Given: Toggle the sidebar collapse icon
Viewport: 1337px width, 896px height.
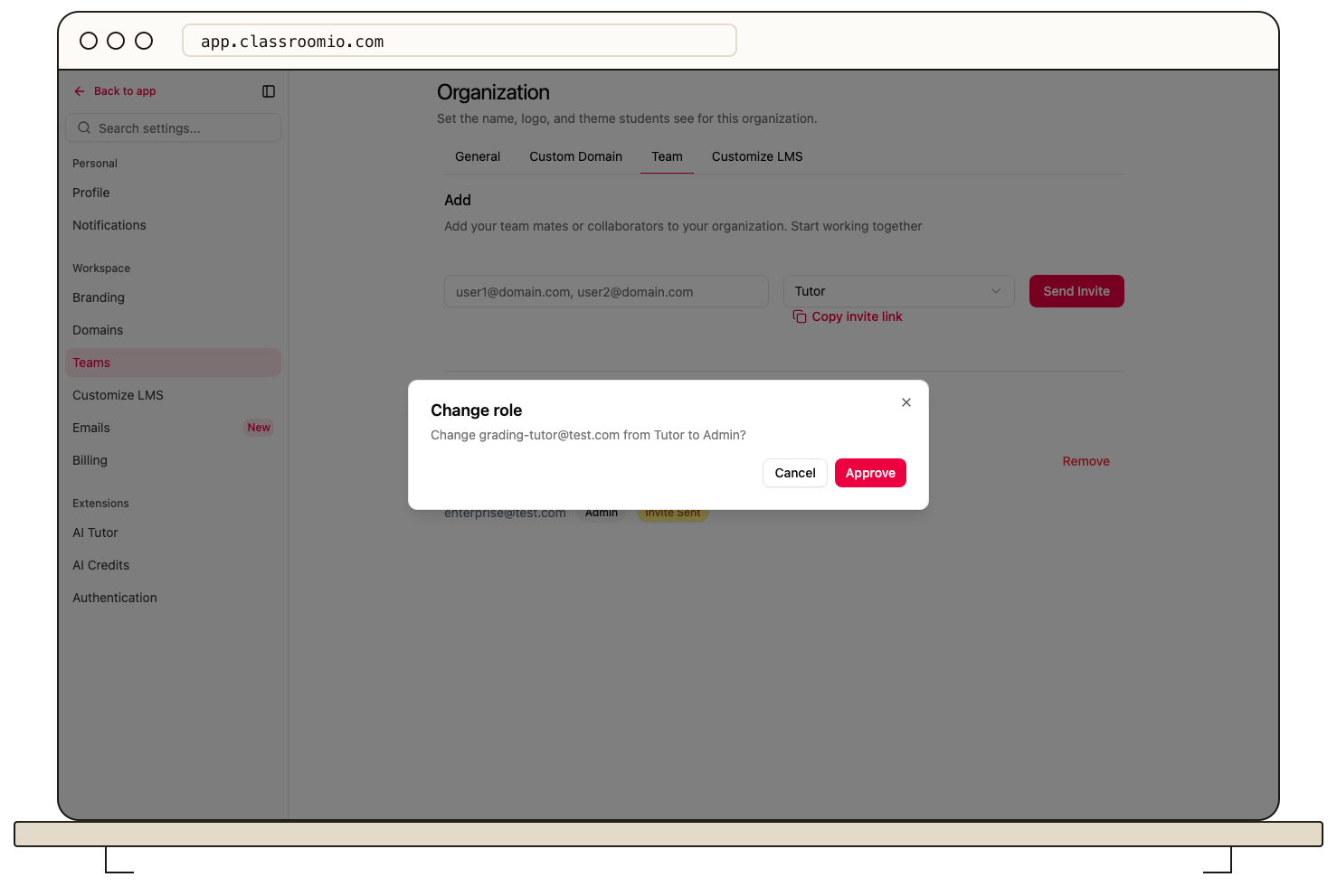Looking at the screenshot, I should (x=269, y=91).
